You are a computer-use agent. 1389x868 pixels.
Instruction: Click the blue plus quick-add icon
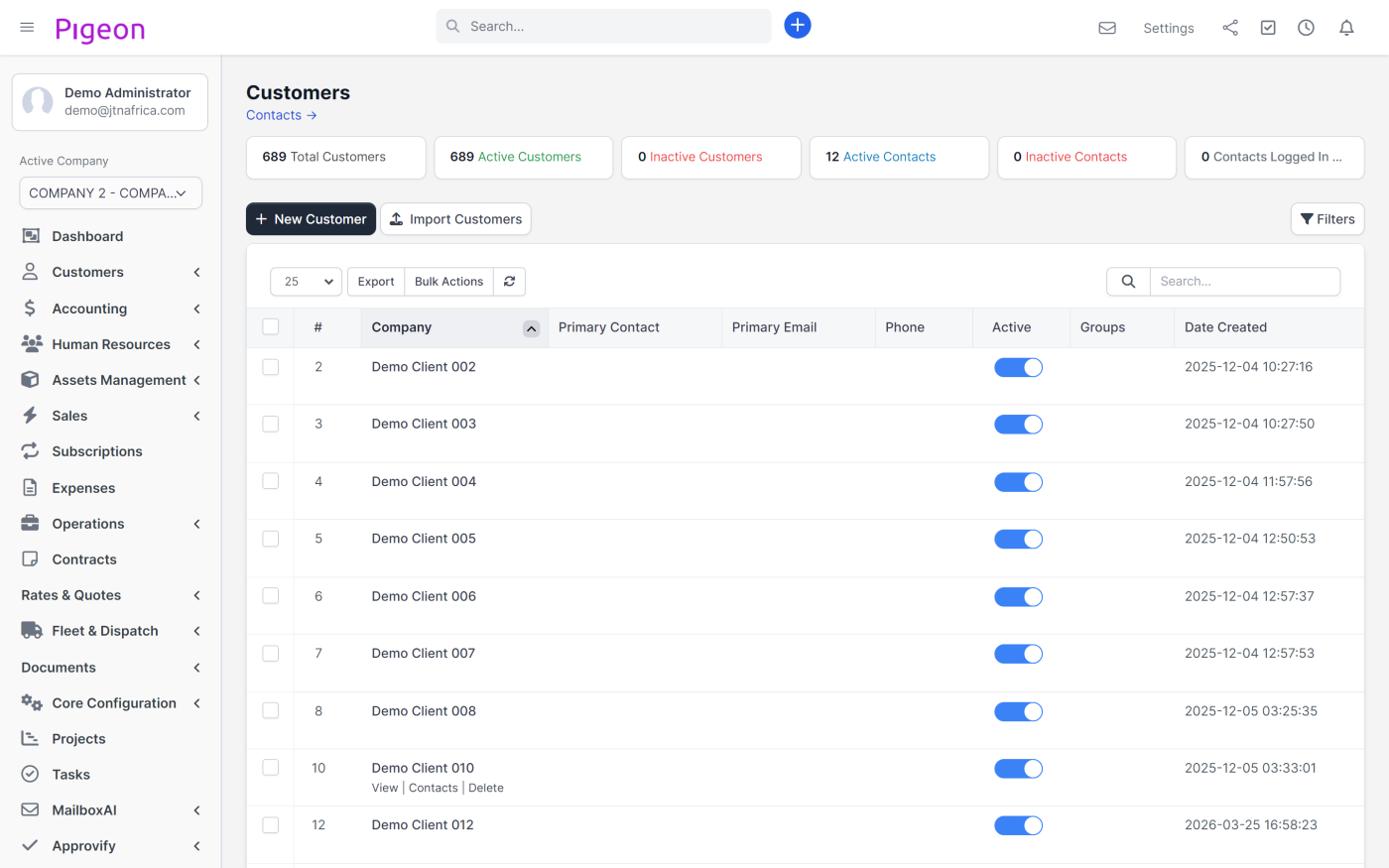[798, 26]
